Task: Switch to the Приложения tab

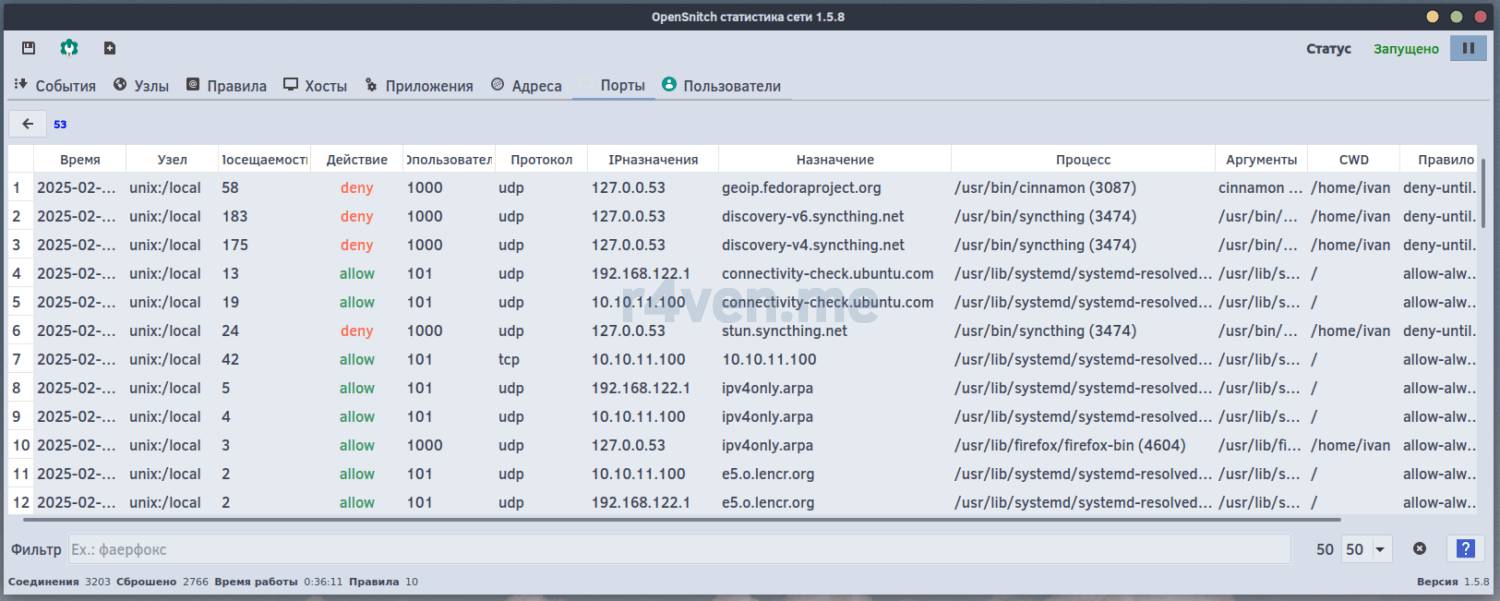Action: [x=419, y=86]
